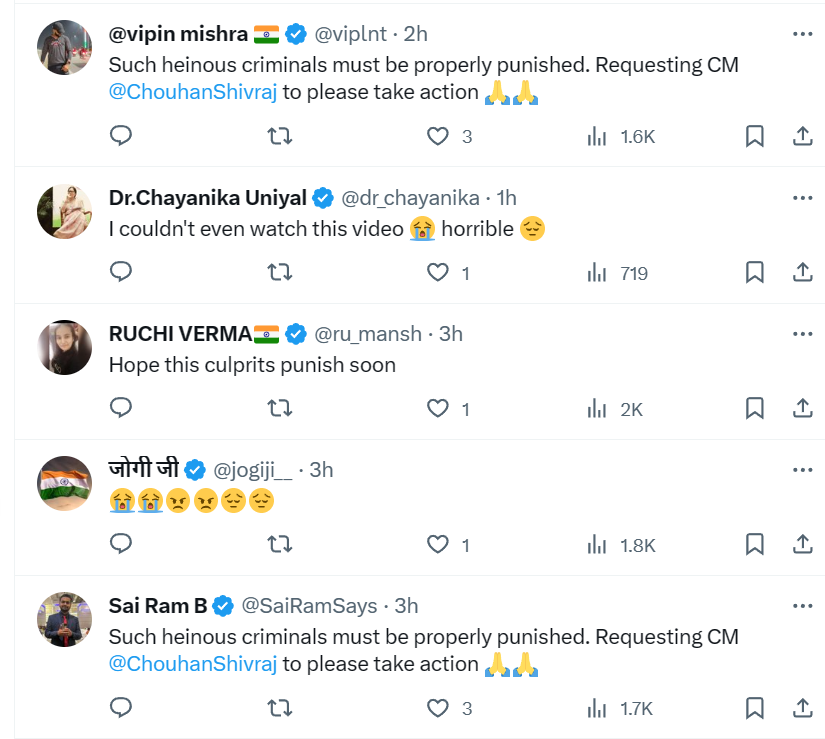
Task: Open @ChouhanShivraj mention in Sai Ram's tweet
Action: [193, 664]
